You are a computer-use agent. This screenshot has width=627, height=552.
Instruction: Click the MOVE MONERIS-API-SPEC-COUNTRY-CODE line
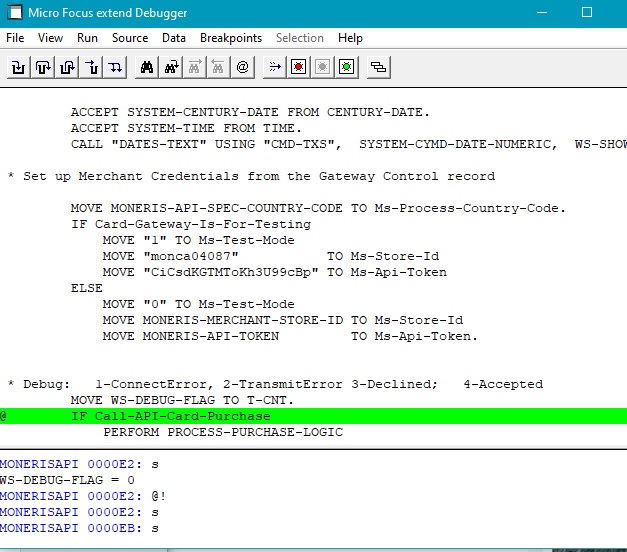tap(318, 208)
